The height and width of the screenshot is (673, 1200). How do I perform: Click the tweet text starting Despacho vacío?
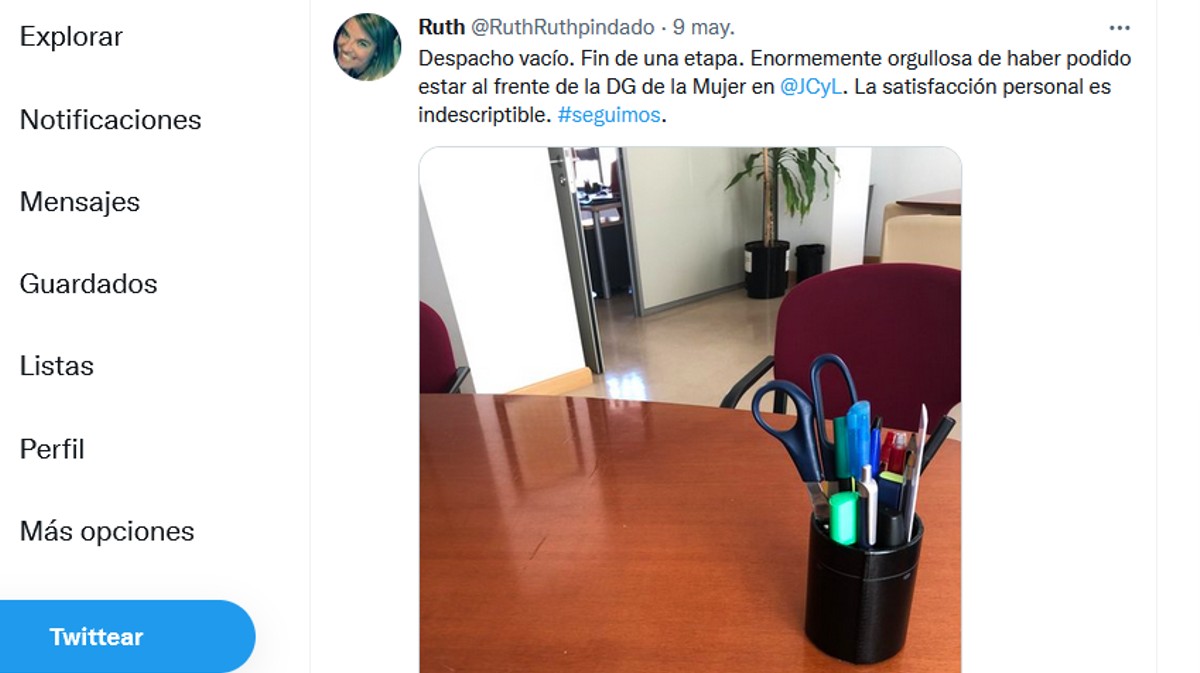(x=775, y=87)
